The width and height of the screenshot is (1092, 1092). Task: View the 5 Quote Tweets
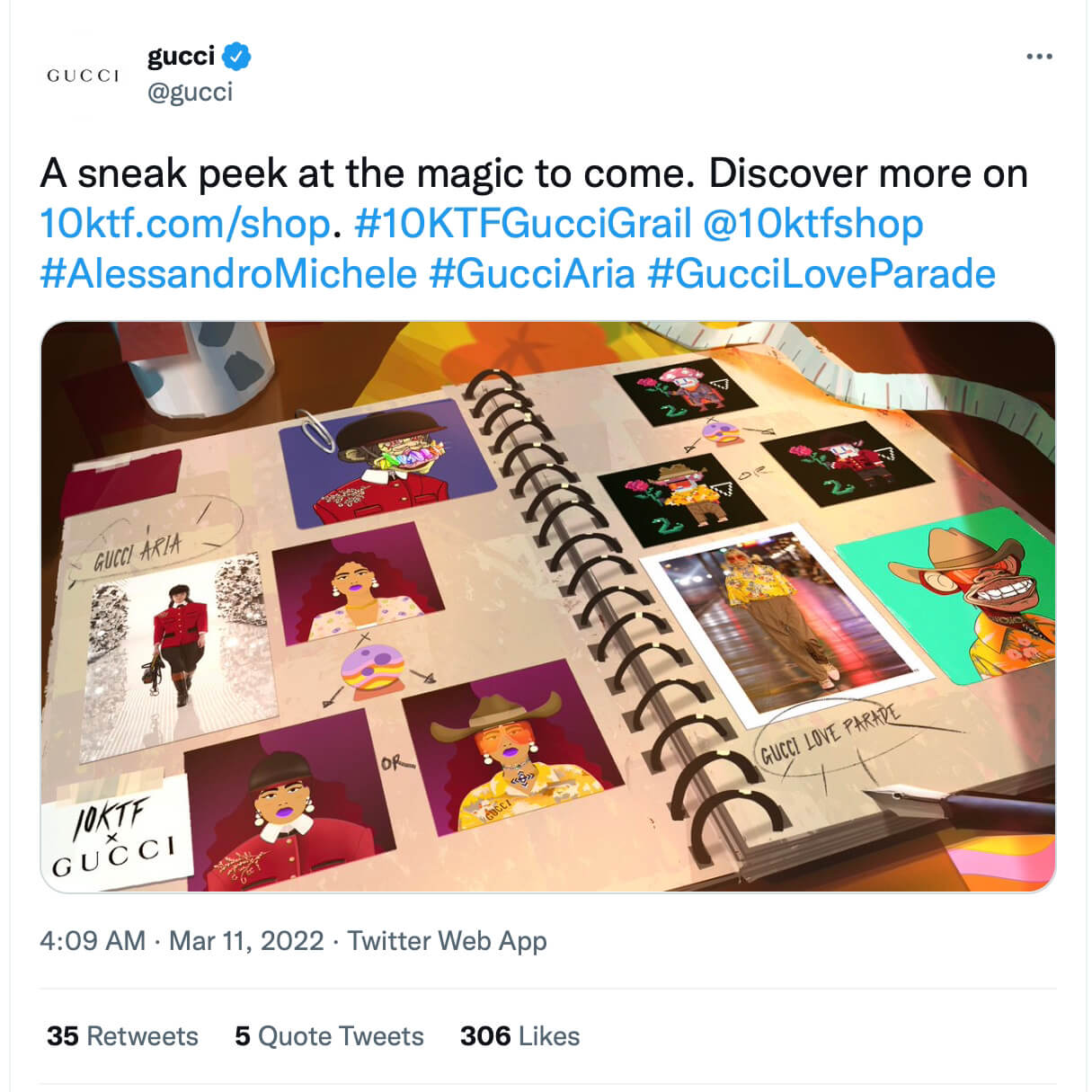[x=329, y=1036]
